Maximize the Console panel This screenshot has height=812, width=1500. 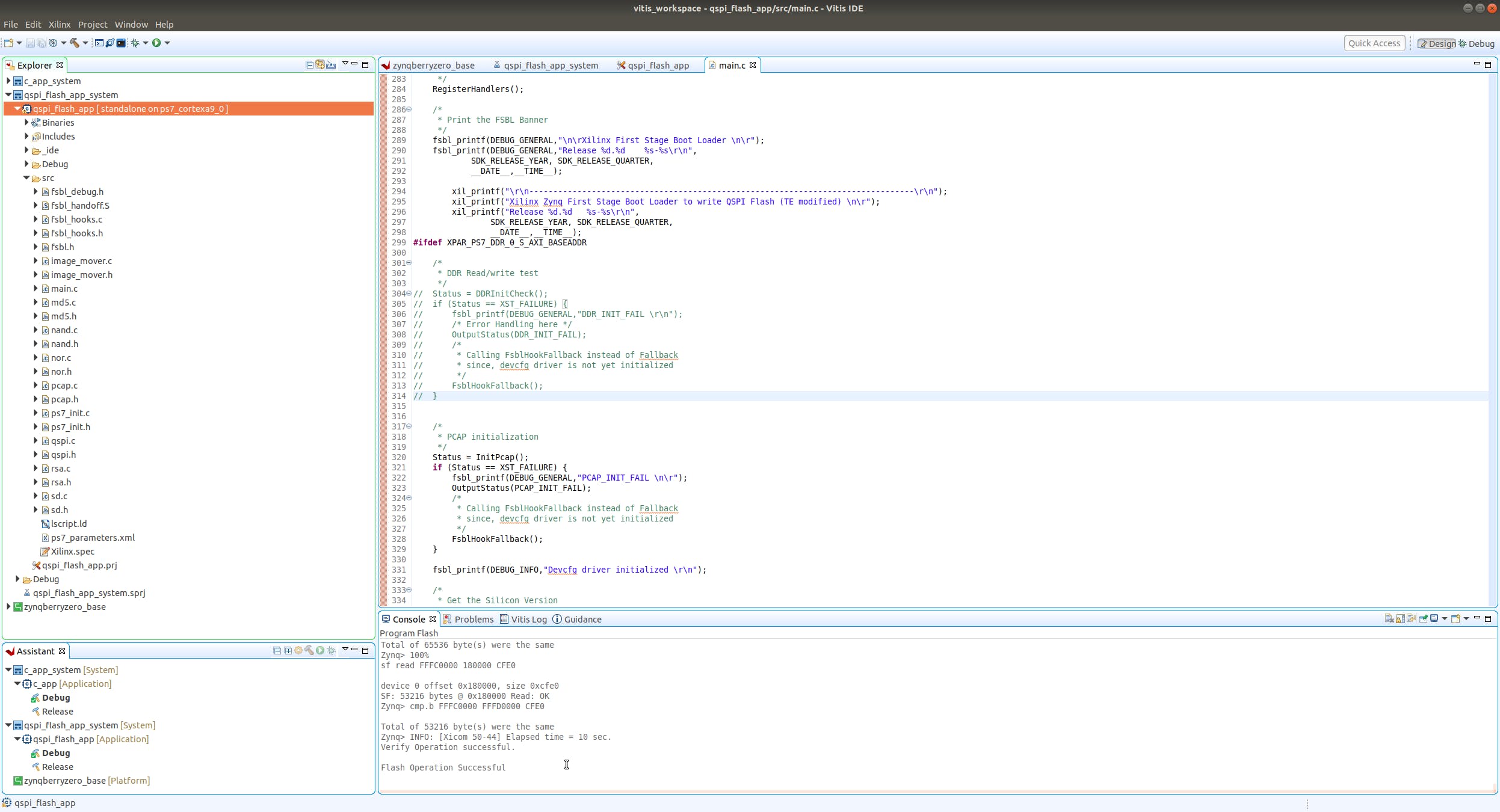pos(1488,618)
